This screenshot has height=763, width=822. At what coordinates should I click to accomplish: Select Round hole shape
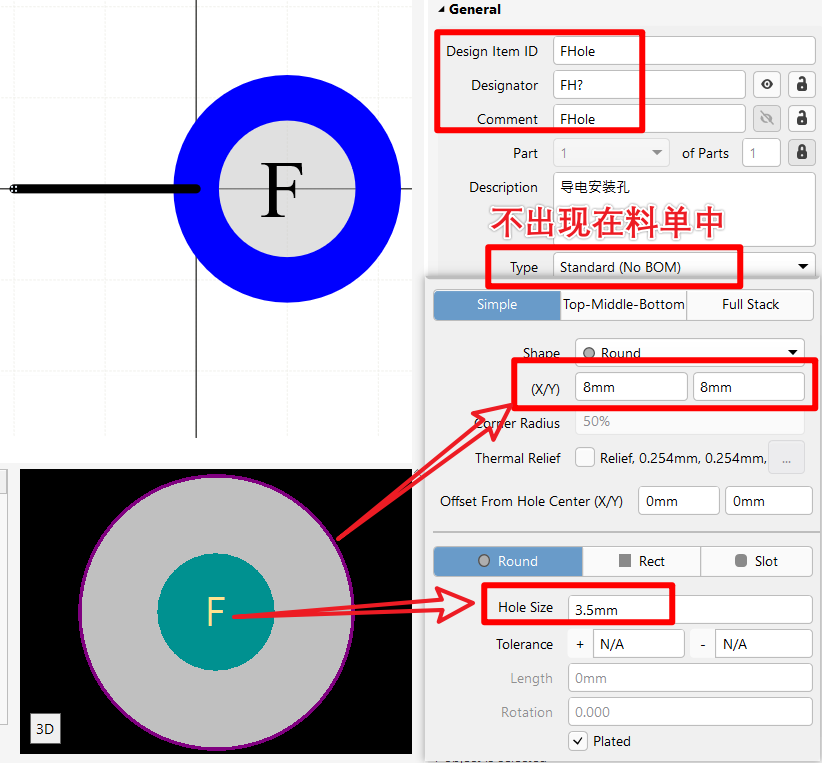pyautogui.click(x=508, y=561)
